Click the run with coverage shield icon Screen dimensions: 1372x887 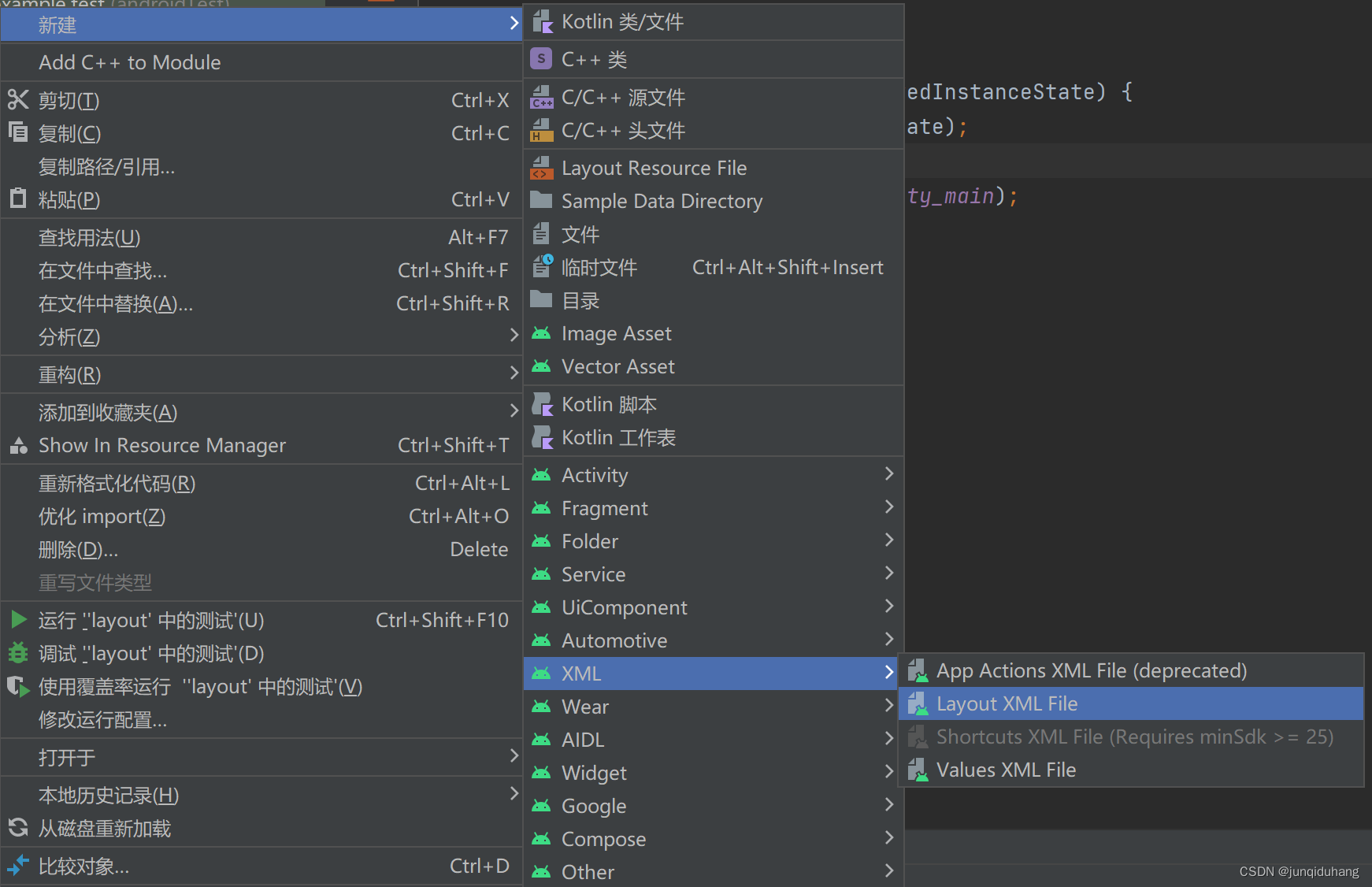(18, 686)
